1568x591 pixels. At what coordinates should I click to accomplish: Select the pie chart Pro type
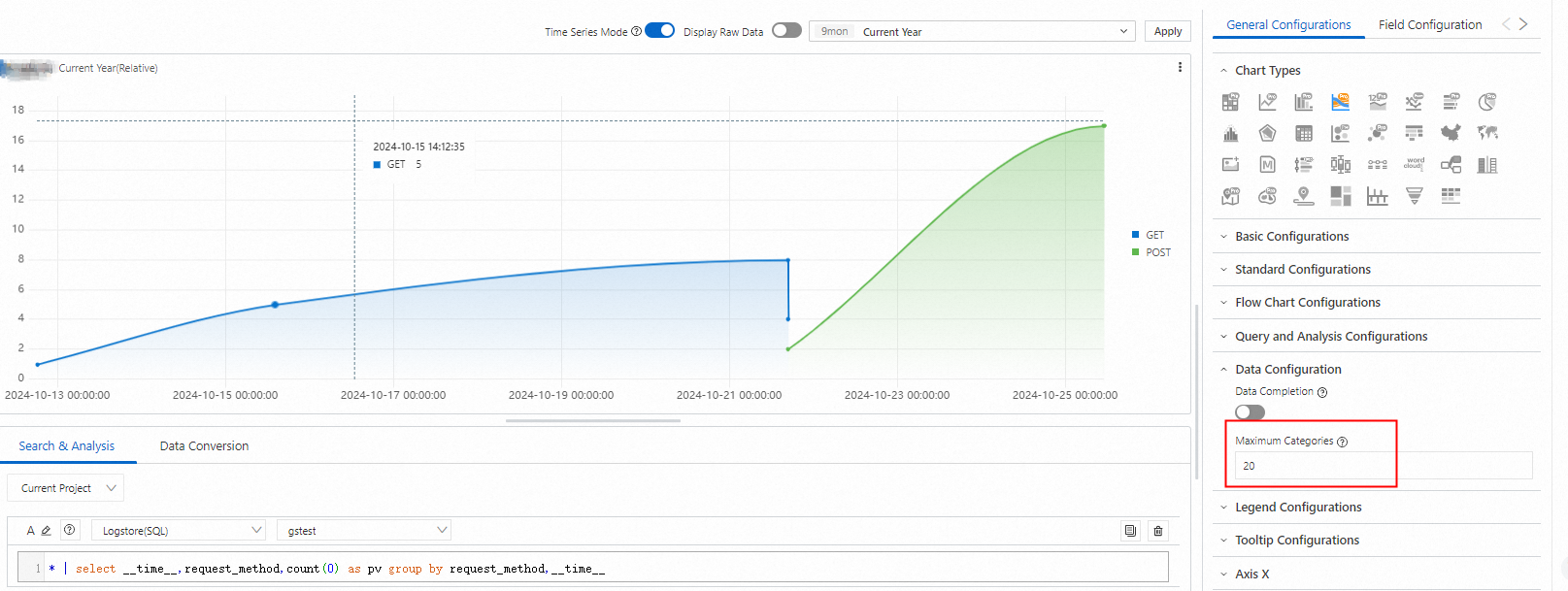[x=1487, y=102]
